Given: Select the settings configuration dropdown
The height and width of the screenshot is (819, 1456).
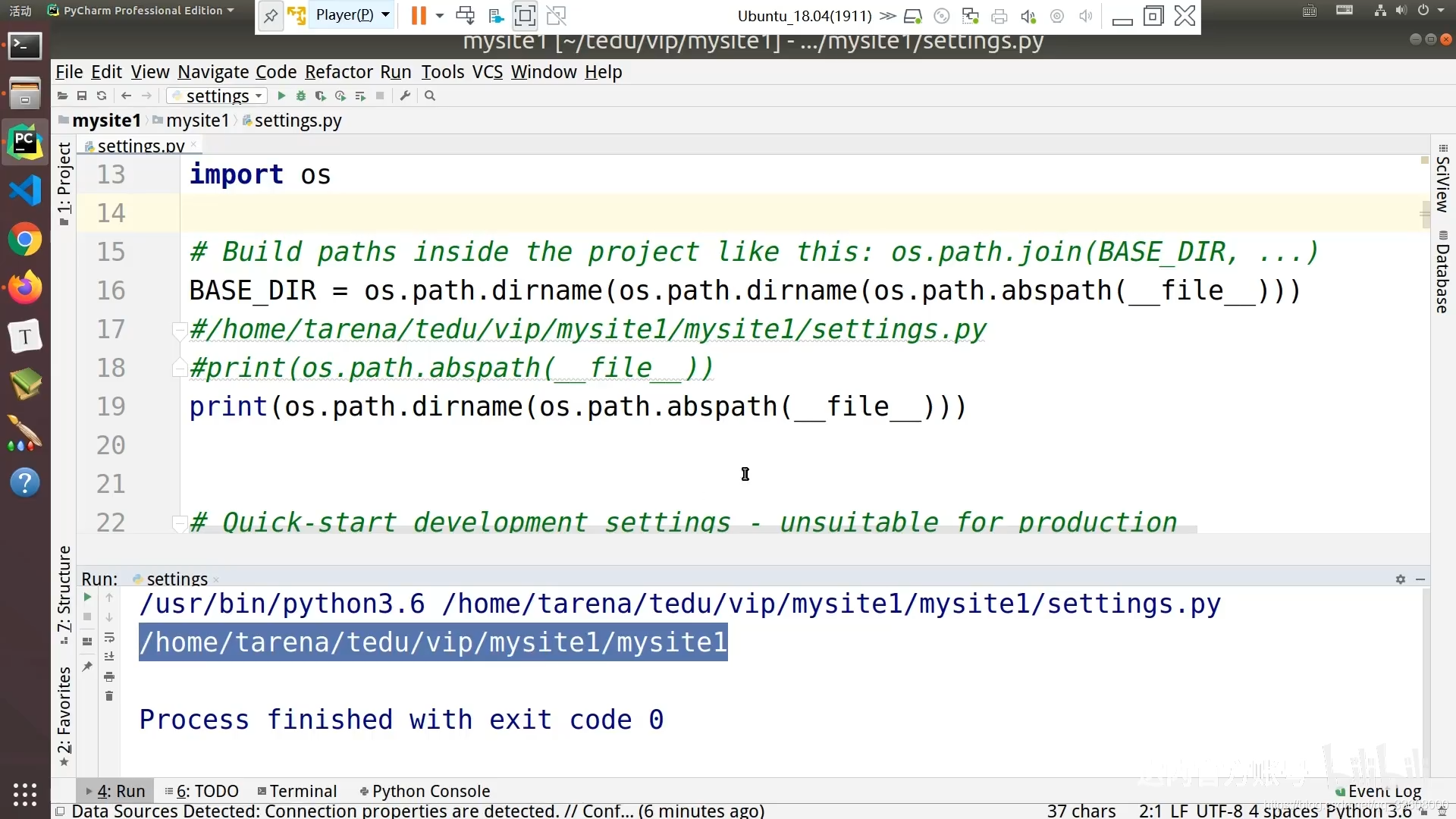Looking at the screenshot, I should pyautogui.click(x=215, y=96).
